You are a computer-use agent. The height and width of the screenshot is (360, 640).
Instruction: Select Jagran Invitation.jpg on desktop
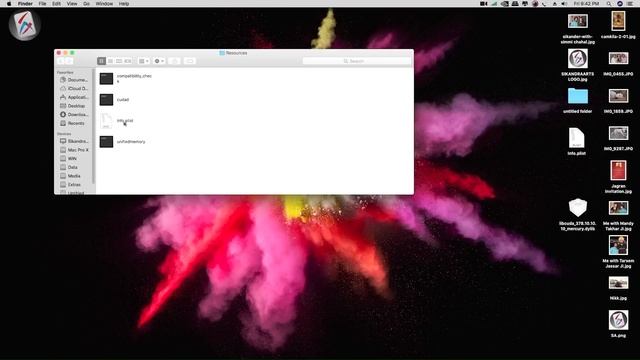tap(618, 171)
